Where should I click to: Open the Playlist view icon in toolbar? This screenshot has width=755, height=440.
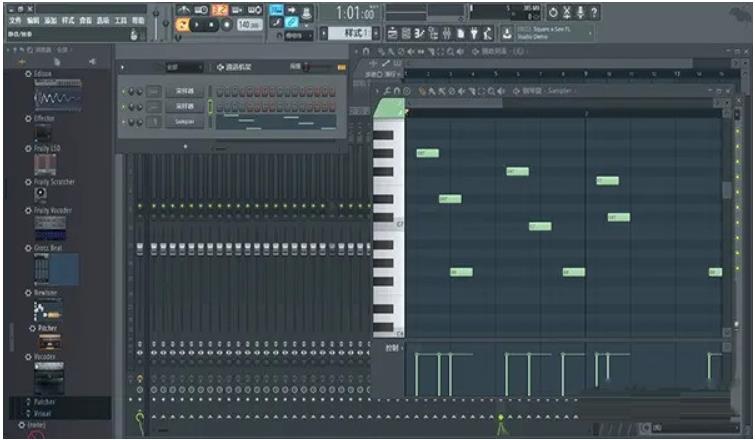[392, 33]
